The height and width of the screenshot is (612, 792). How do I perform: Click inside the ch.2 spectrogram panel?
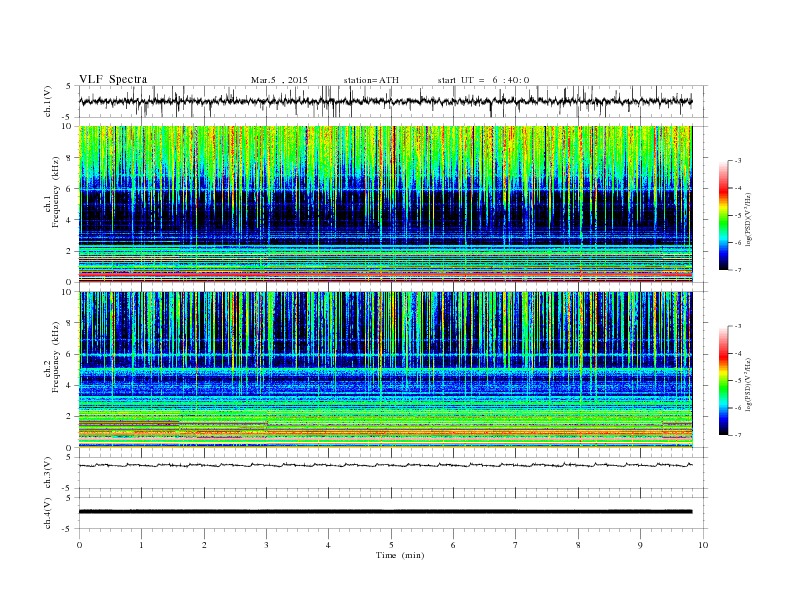(x=385, y=370)
